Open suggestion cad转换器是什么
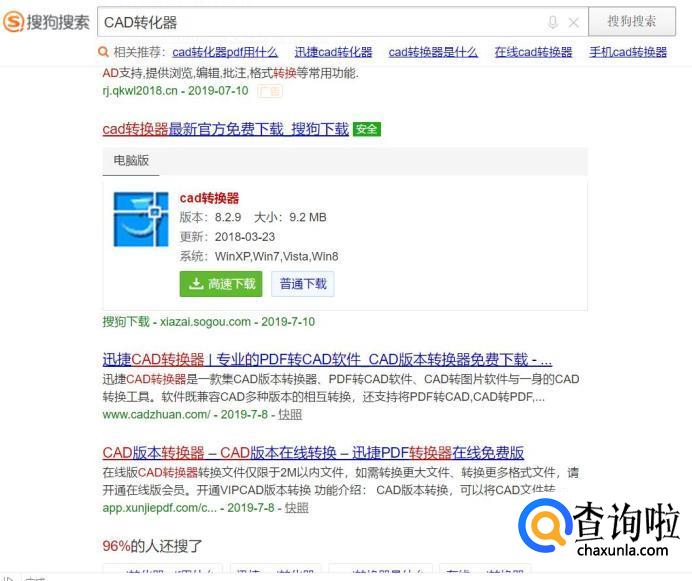The width and height of the screenshot is (692, 581). coord(433,52)
